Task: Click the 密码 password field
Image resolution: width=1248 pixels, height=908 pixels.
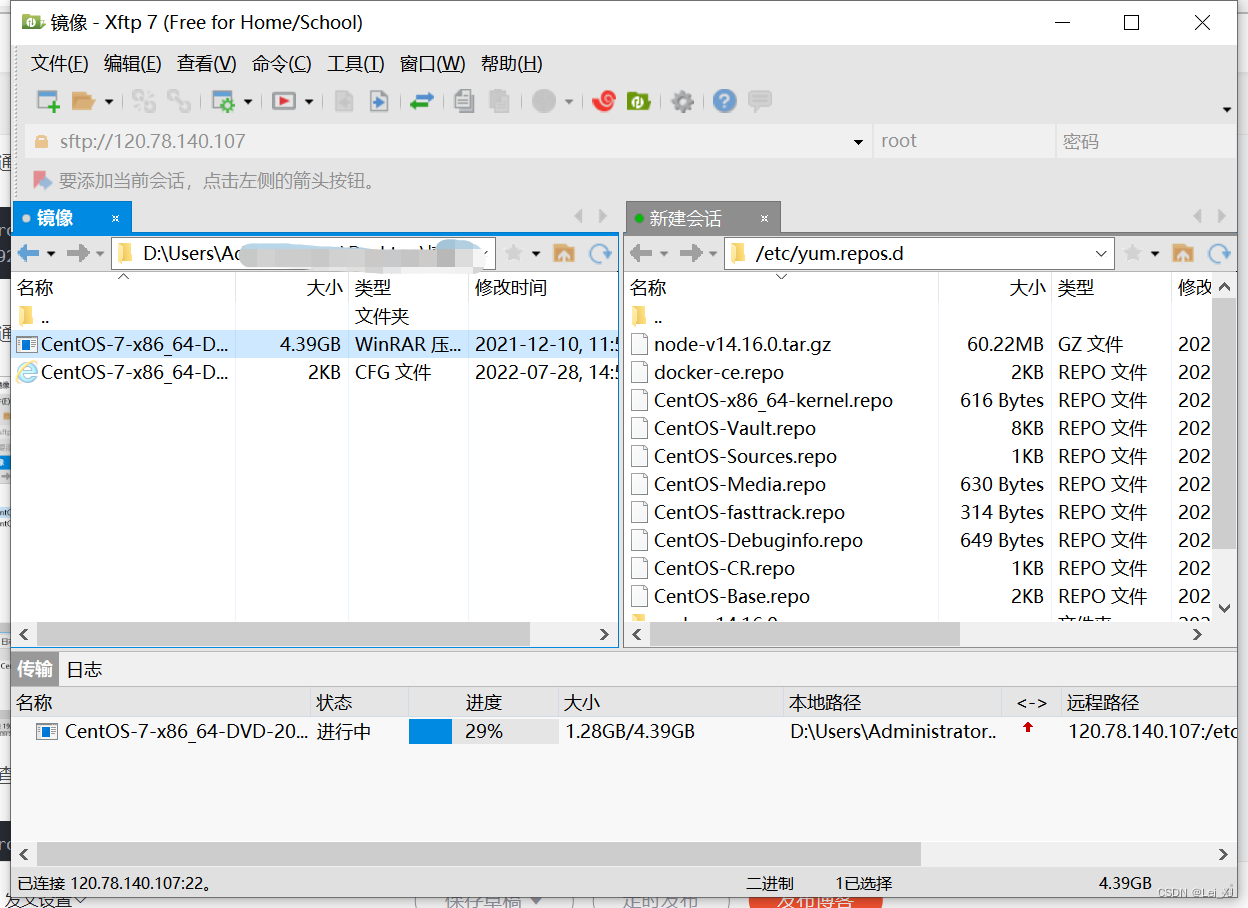Action: (1145, 141)
